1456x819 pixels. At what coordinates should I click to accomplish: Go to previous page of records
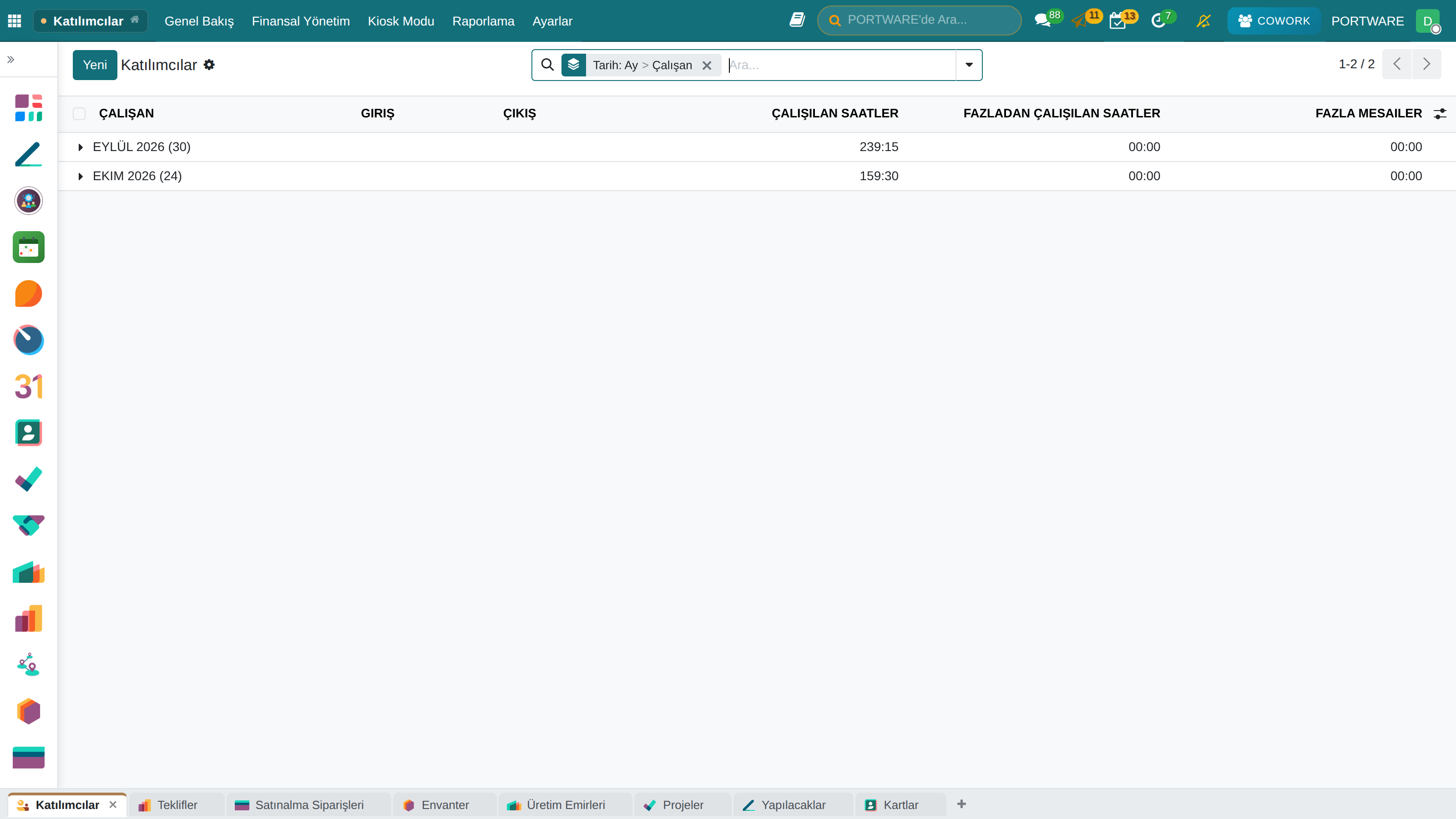pyautogui.click(x=1397, y=64)
